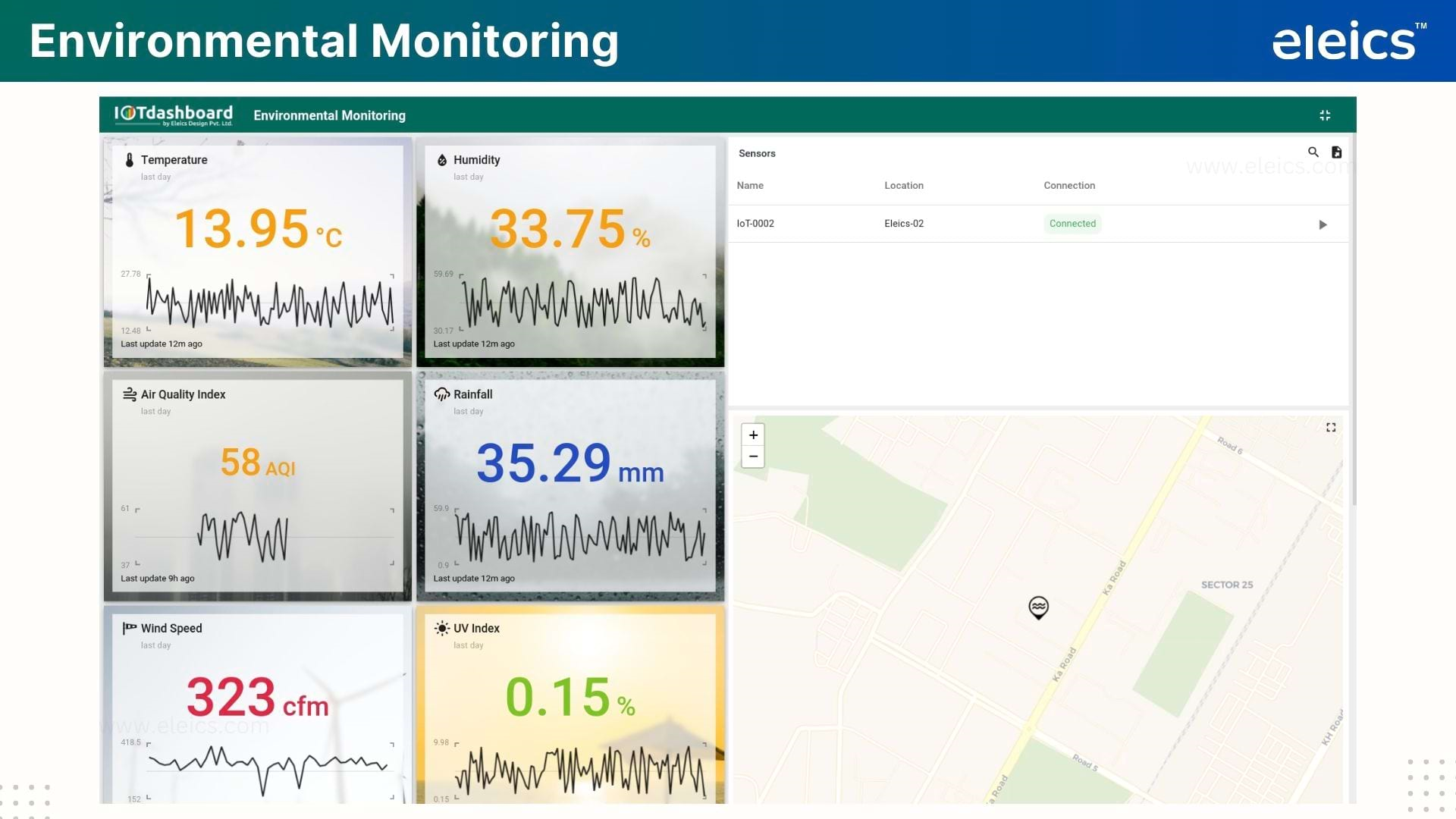Screen dimensions: 1456x819
Task: Click the exit fullscreen icon in dashboard header
Action: (x=1325, y=115)
